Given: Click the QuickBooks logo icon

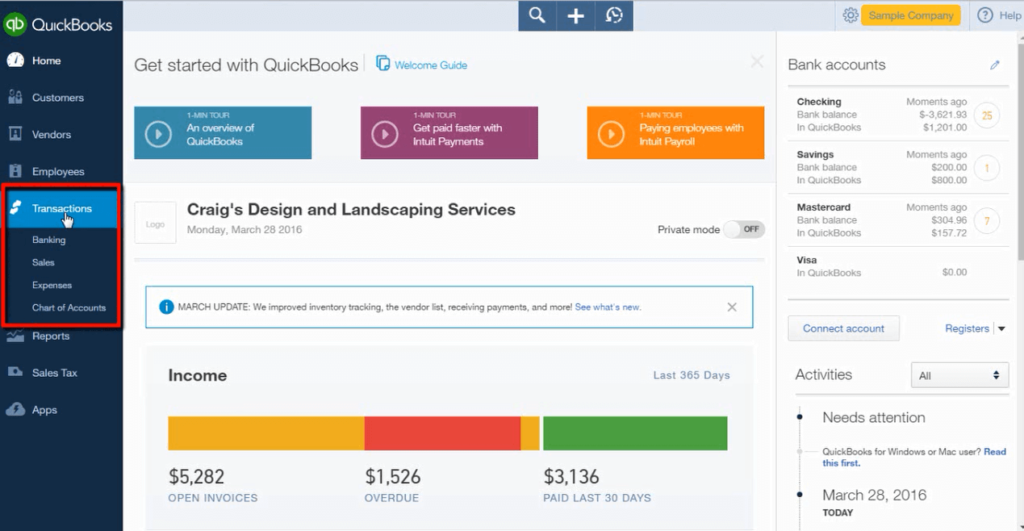Looking at the screenshot, I should point(14,24).
